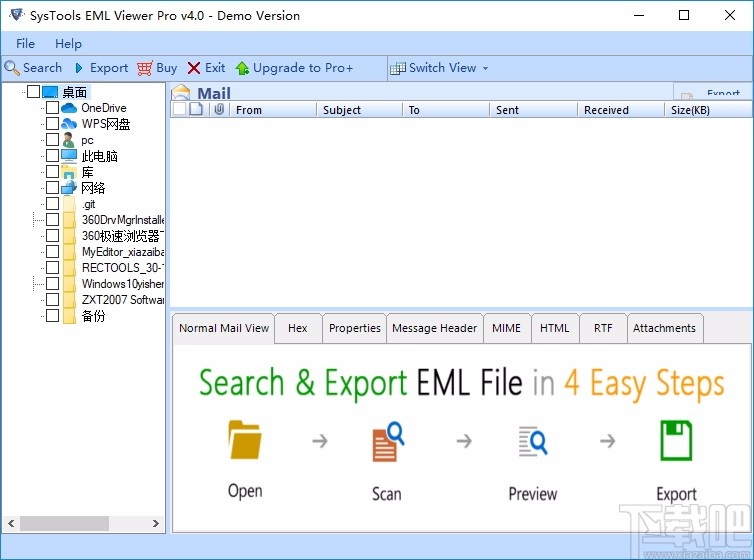Open the File menu

[25, 44]
